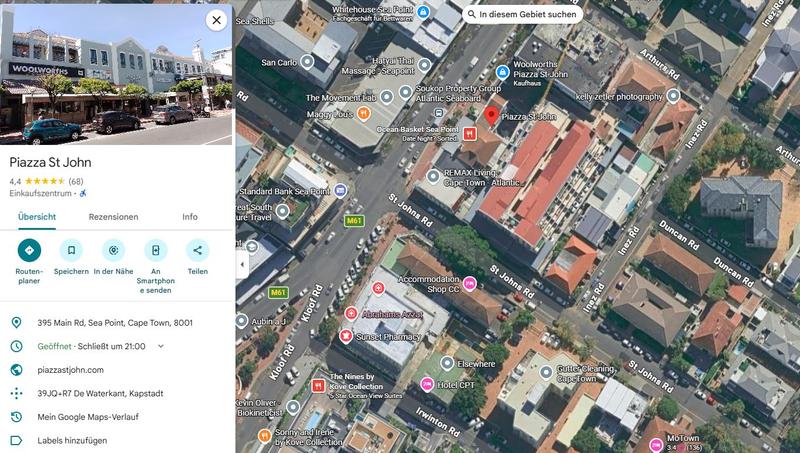Open the Woolworths street view photo
Image resolution: width=800 pixels, height=453 pixels.
pos(116,74)
